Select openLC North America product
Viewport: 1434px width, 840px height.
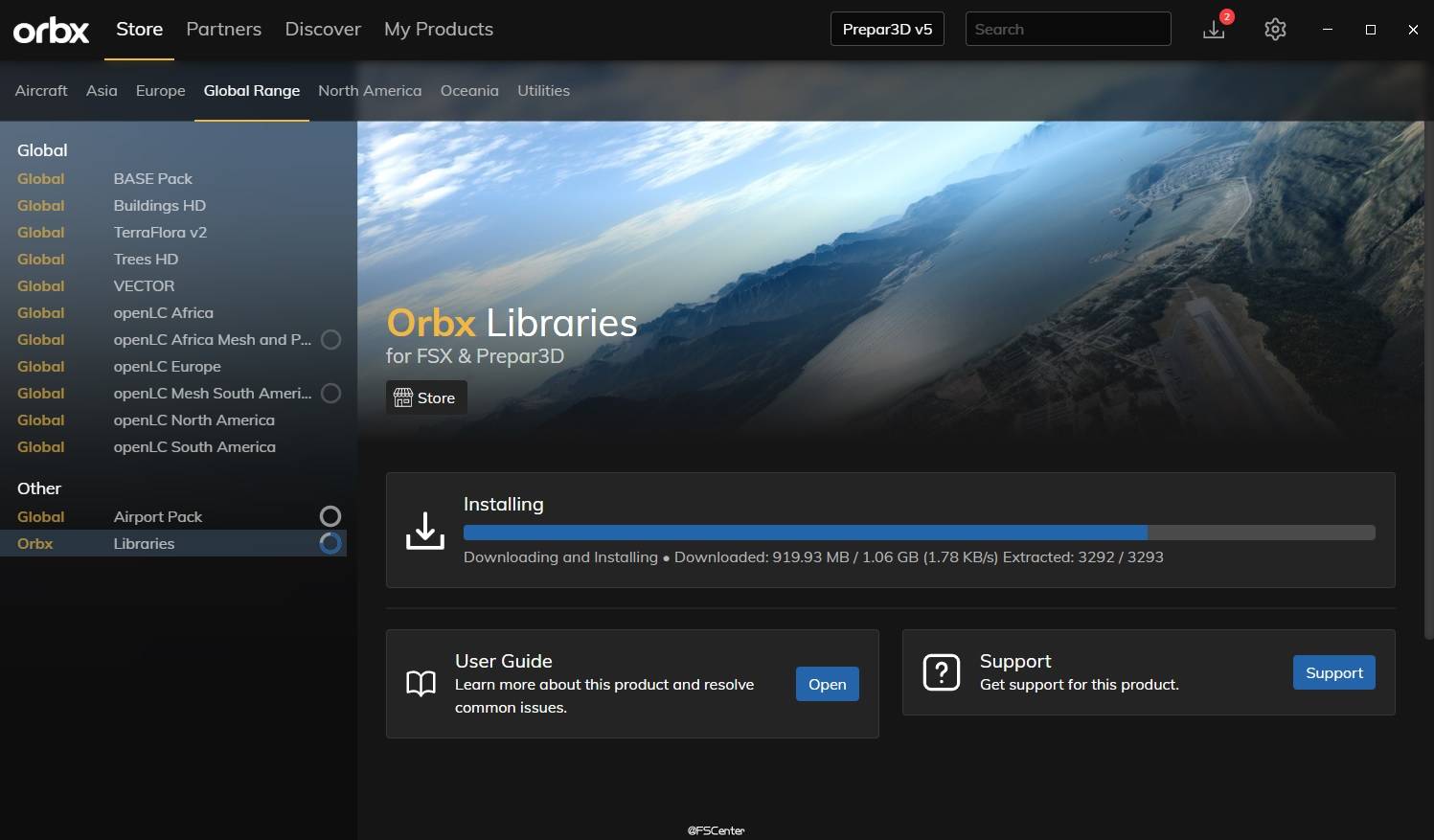tap(172, 420)
